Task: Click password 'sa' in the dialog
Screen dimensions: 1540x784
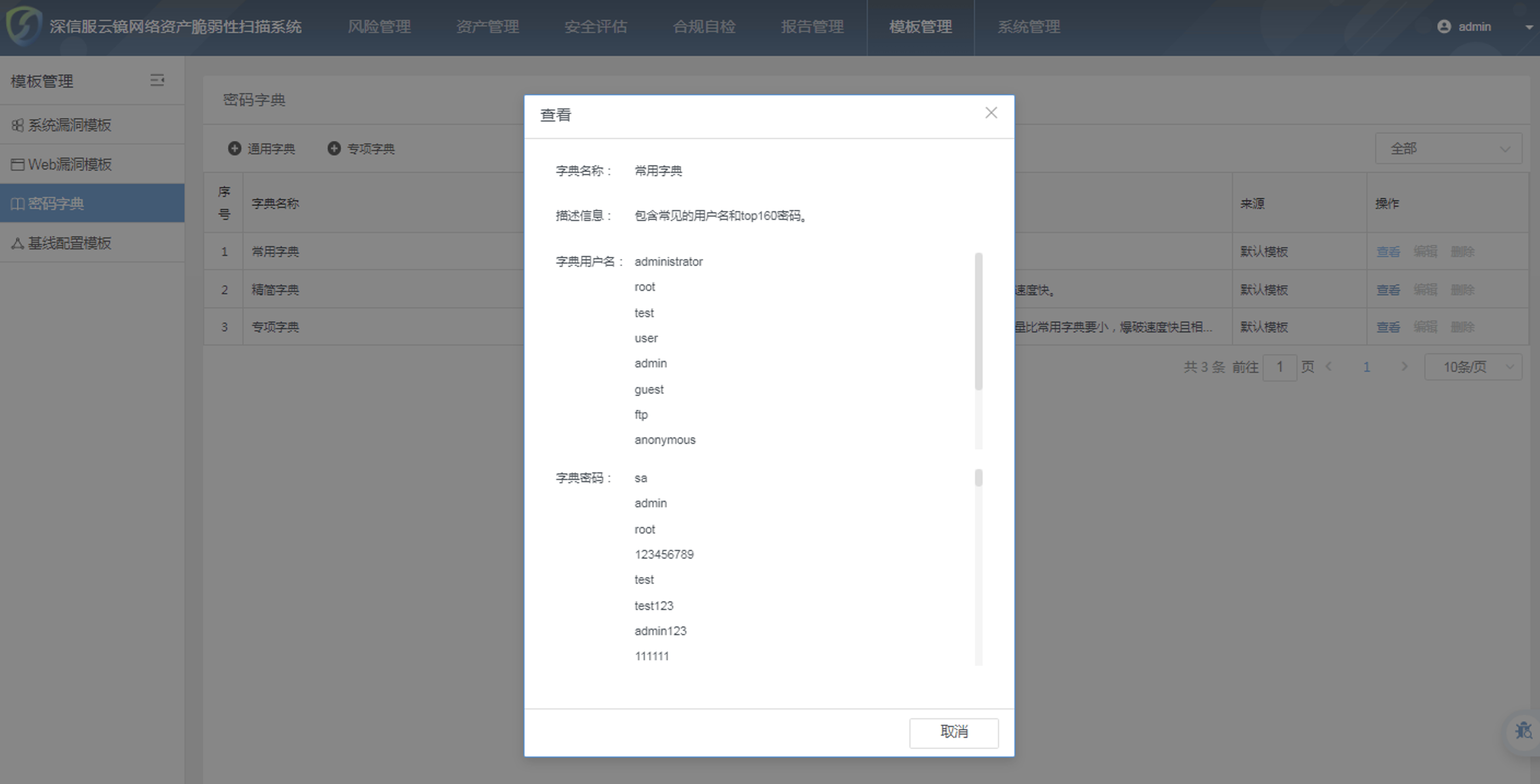Action: [640, 478]
